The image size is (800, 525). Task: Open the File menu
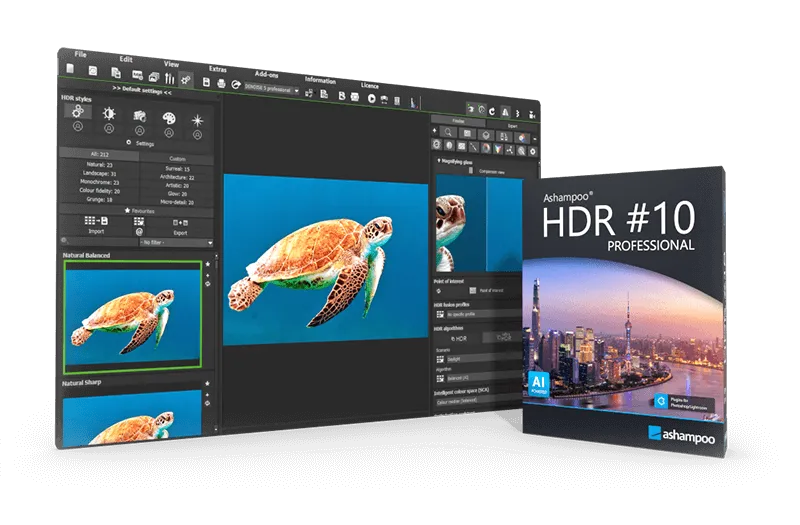click(81, 54)
